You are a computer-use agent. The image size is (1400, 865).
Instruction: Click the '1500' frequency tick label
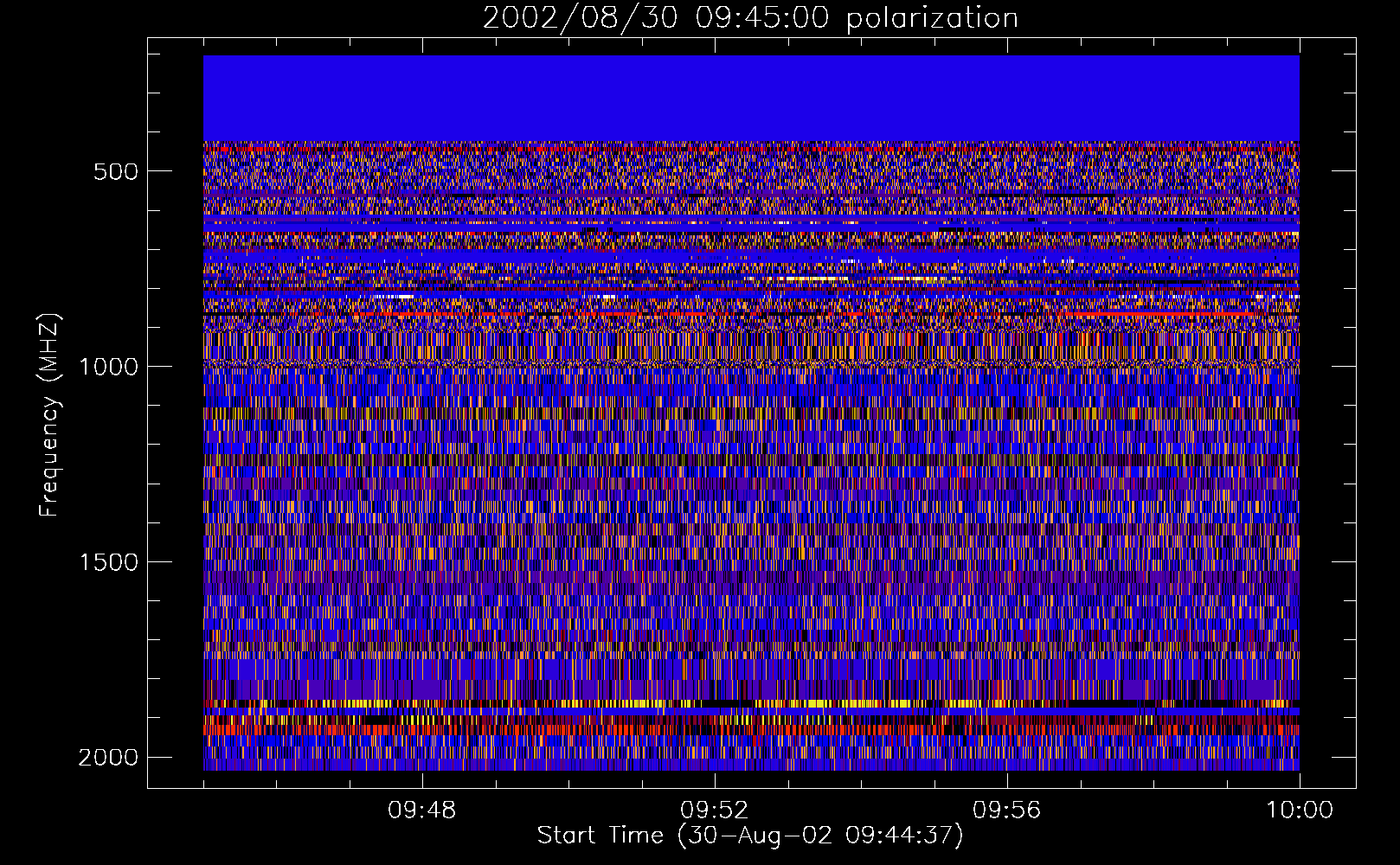point(108,562)
